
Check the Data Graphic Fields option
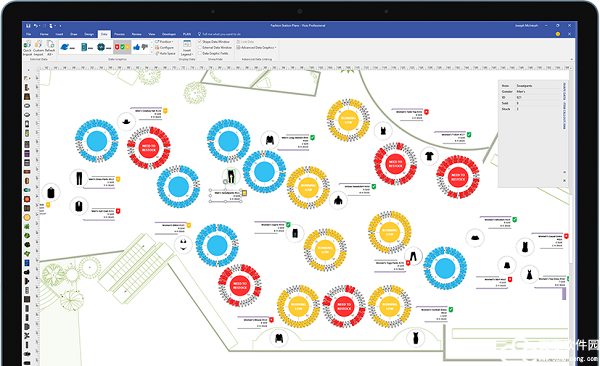200,54
